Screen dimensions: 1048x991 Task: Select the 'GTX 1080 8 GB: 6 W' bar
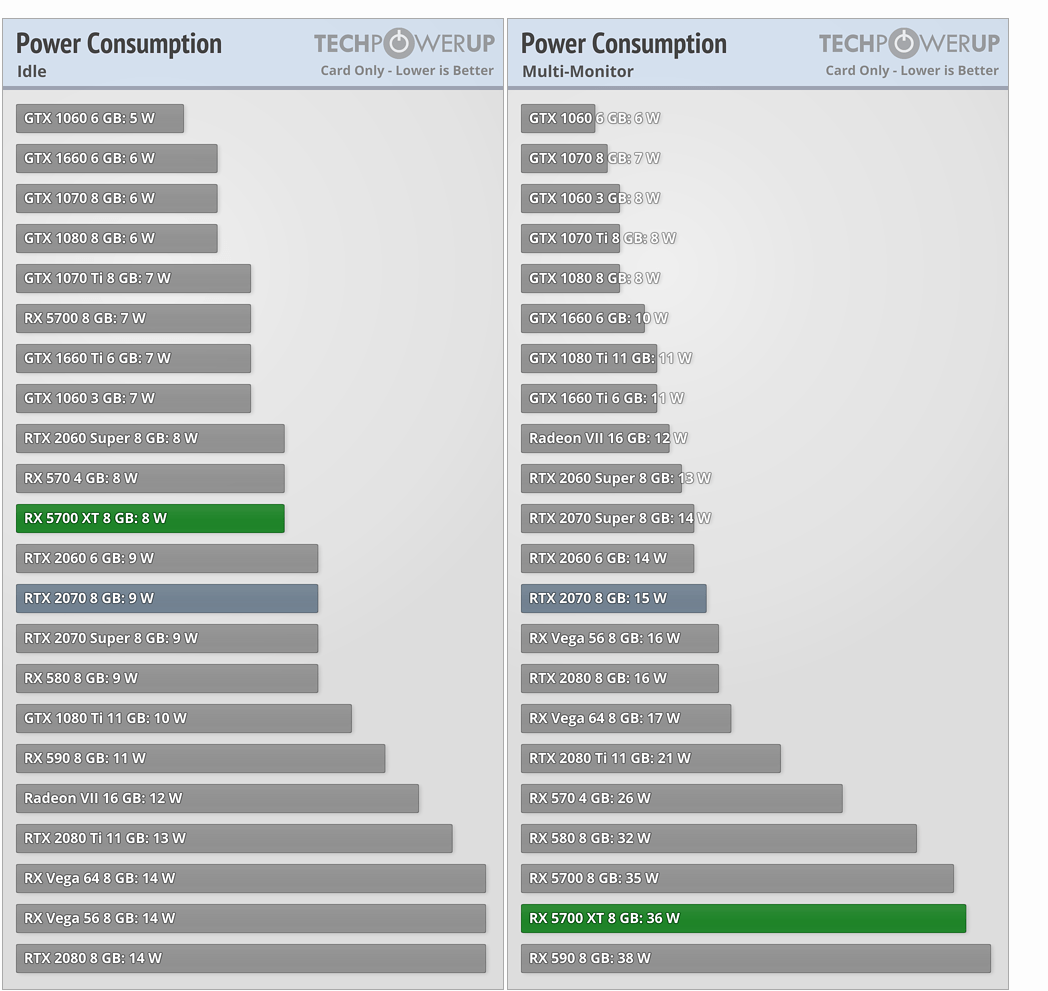(x=116, y=239)
